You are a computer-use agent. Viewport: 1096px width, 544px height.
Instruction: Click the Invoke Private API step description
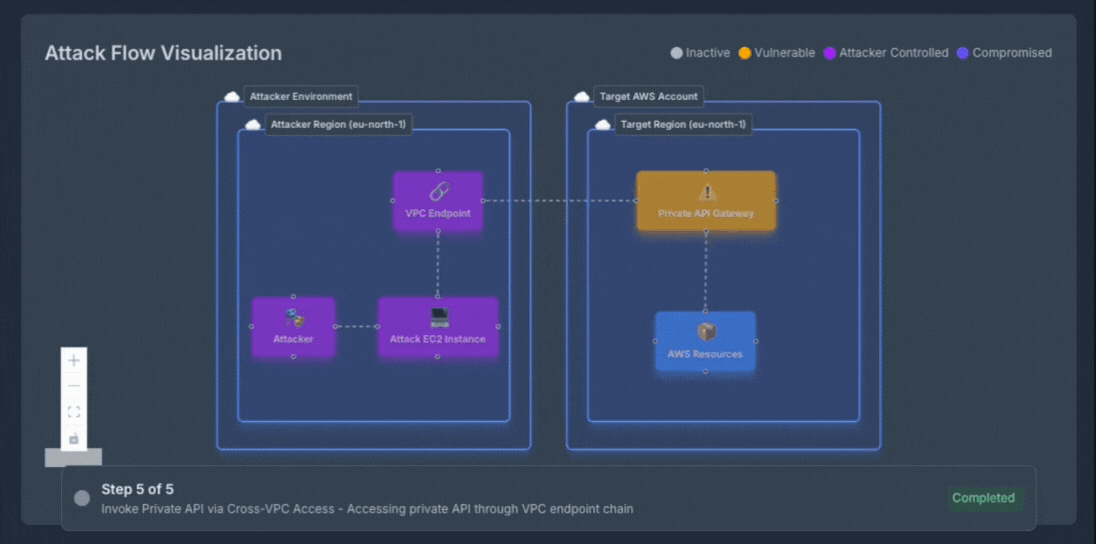(367, 509)
